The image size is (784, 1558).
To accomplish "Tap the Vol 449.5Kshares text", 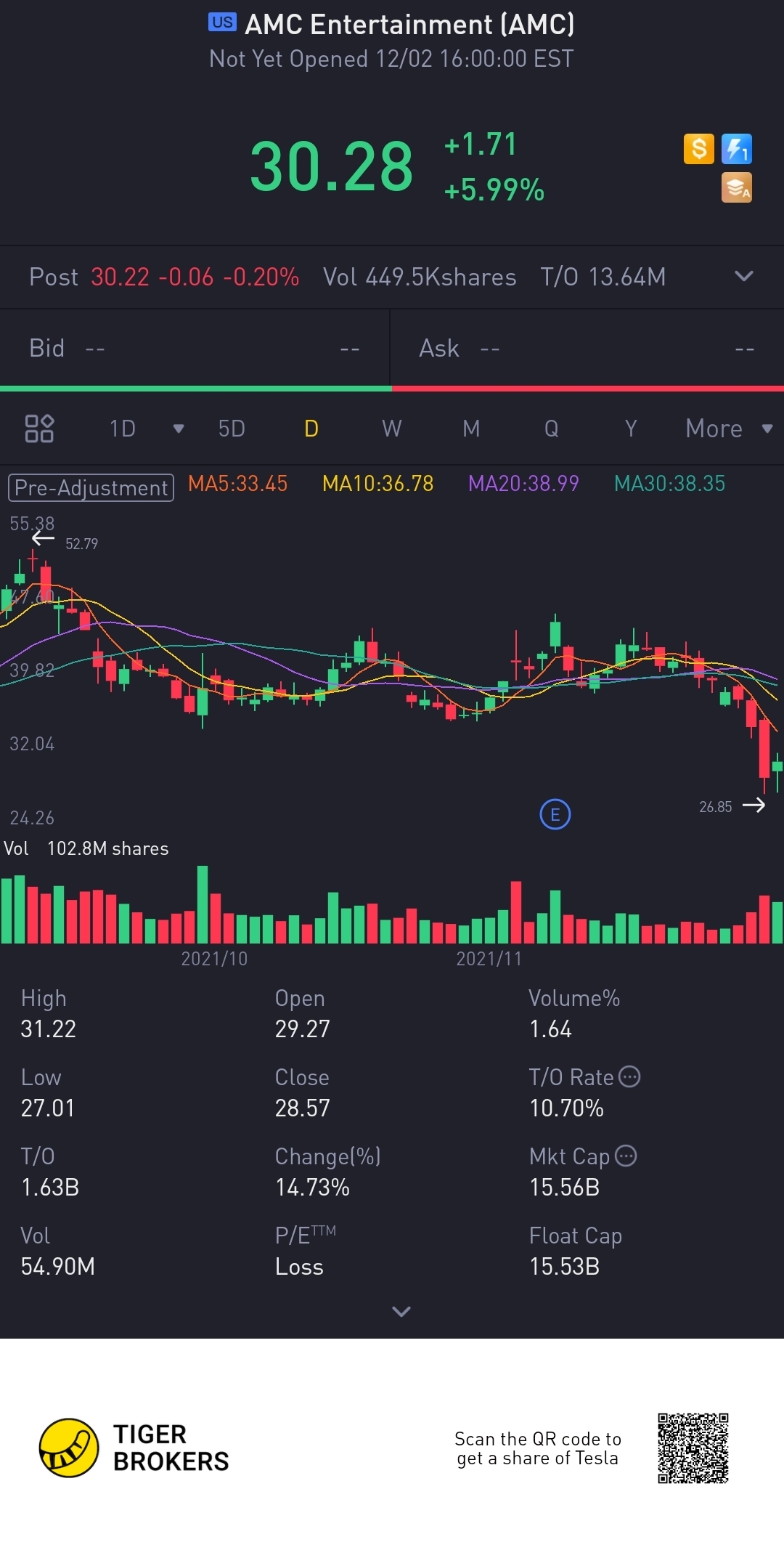I will click(x=420, y=277).
